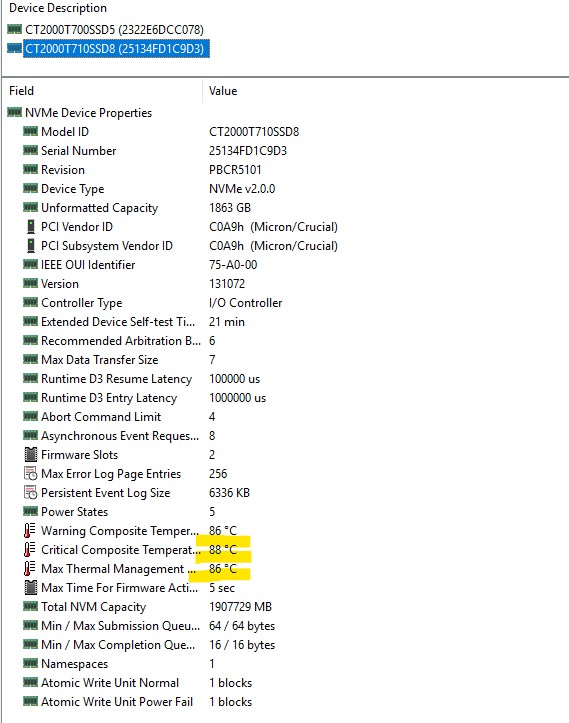
Task: Click the Firmware Slots chip icon
Action: tap(30, 455)
